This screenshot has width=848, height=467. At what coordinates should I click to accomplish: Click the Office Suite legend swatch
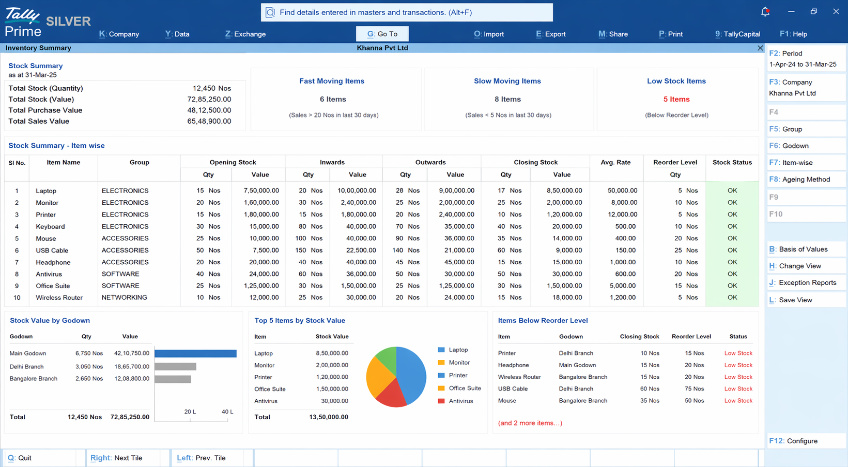441,388
